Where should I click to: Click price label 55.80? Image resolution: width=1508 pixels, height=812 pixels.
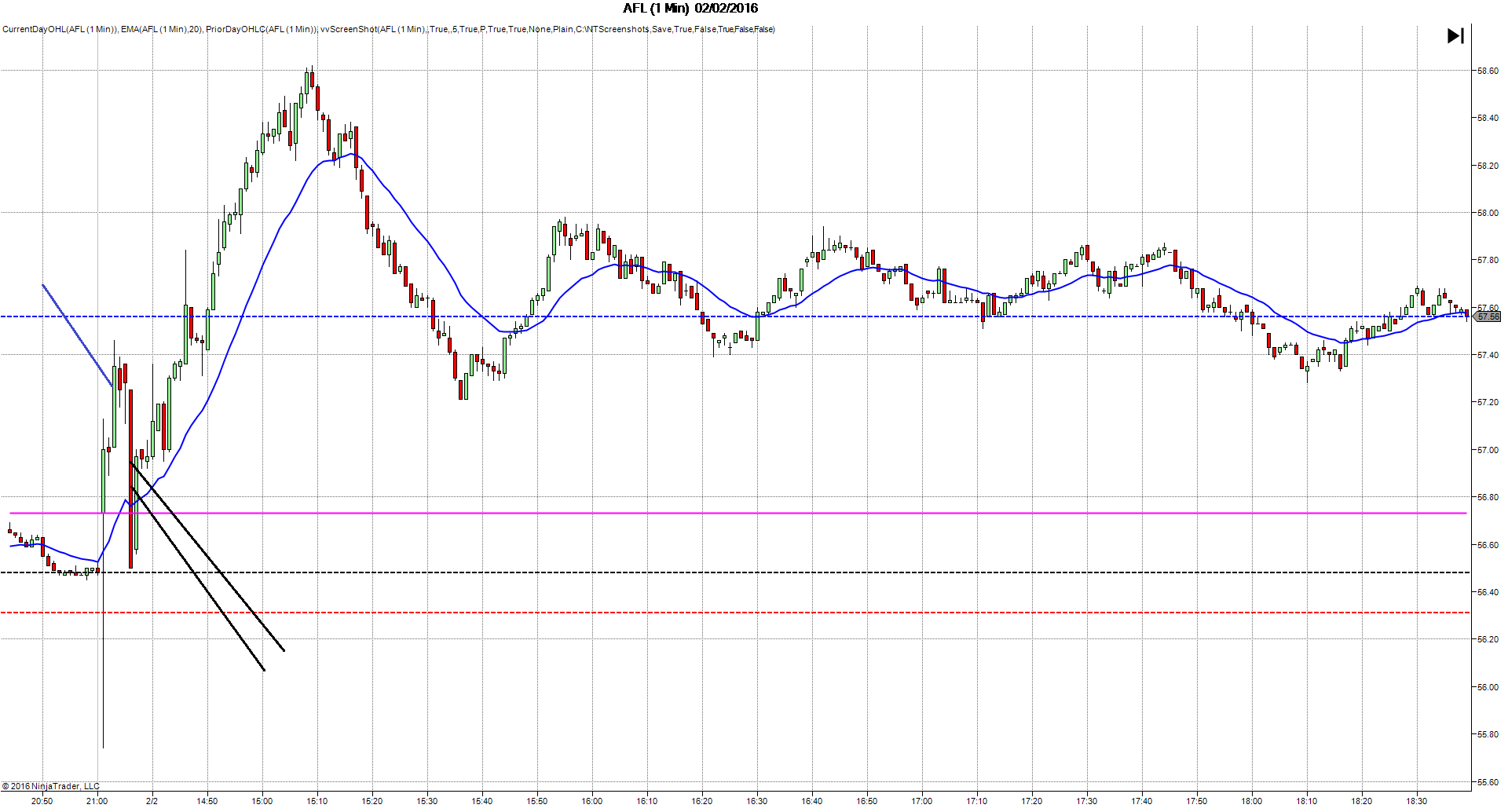[1488, 734]
